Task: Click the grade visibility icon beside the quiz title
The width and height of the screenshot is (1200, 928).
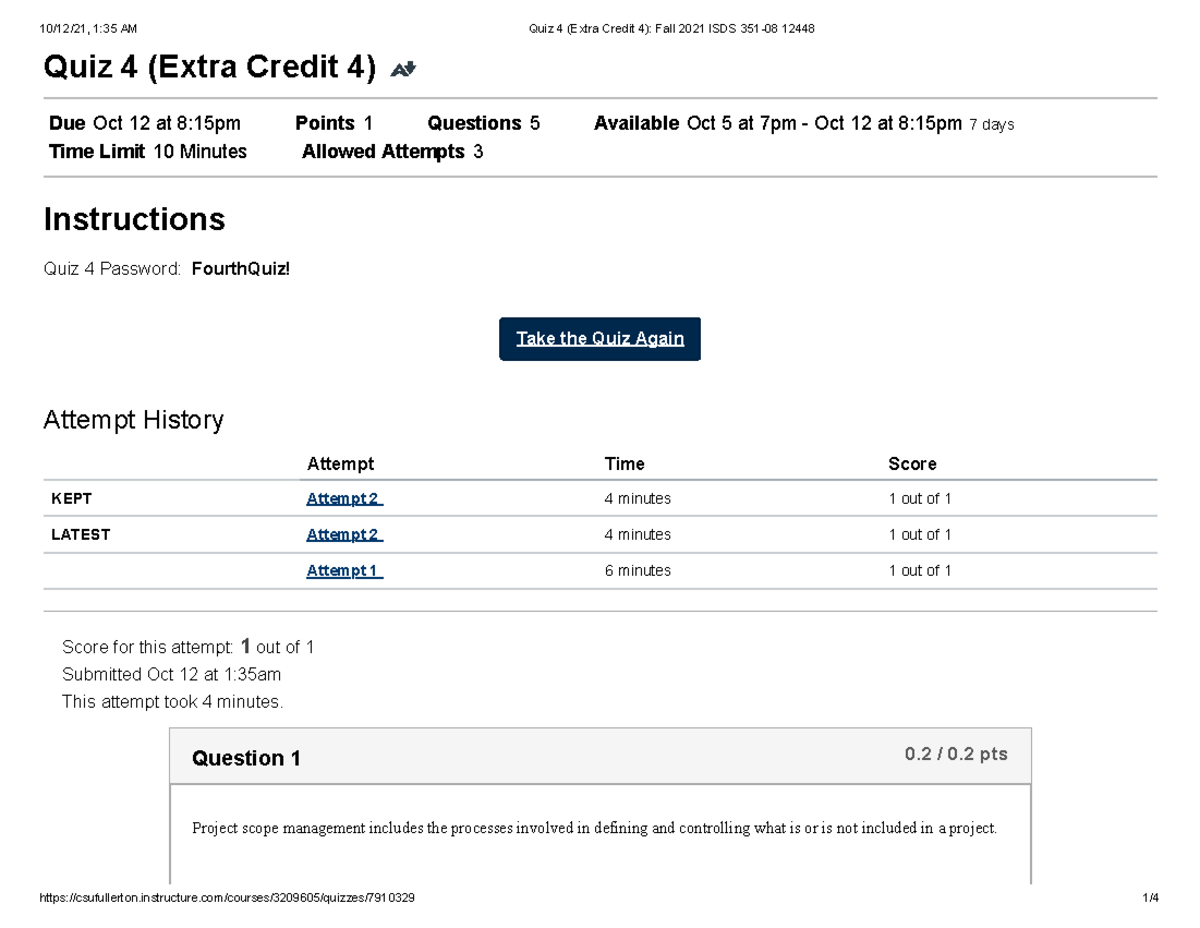Action: [x=402, y=67]
